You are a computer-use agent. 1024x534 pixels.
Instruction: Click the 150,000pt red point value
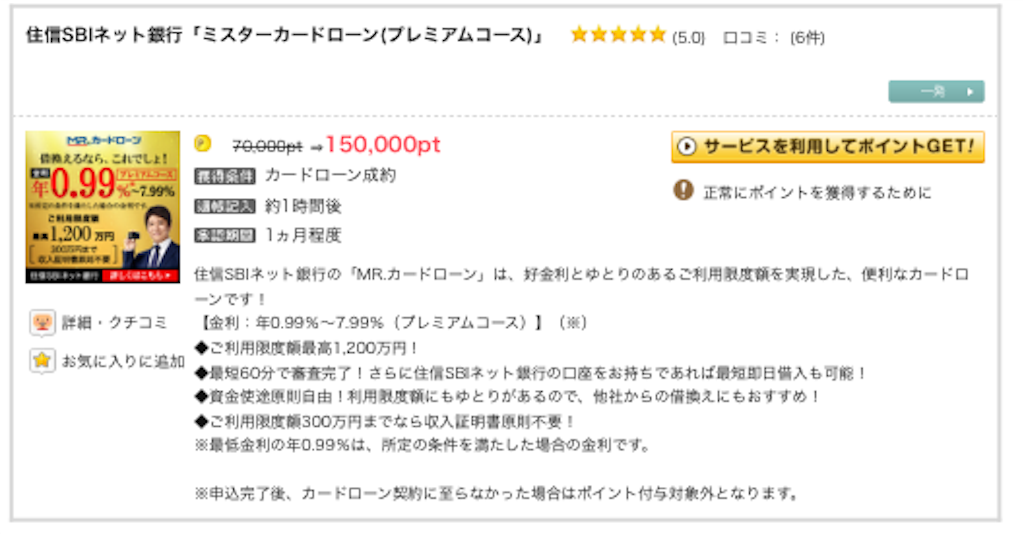383,144
